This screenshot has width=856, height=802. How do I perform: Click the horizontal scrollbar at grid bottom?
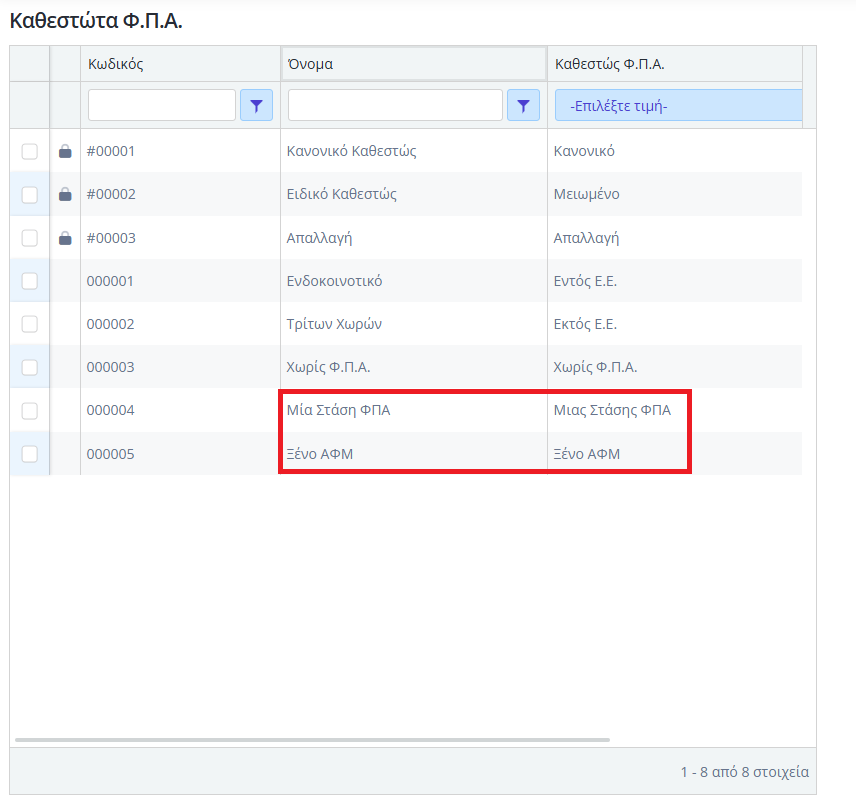[x=312, y=740]
